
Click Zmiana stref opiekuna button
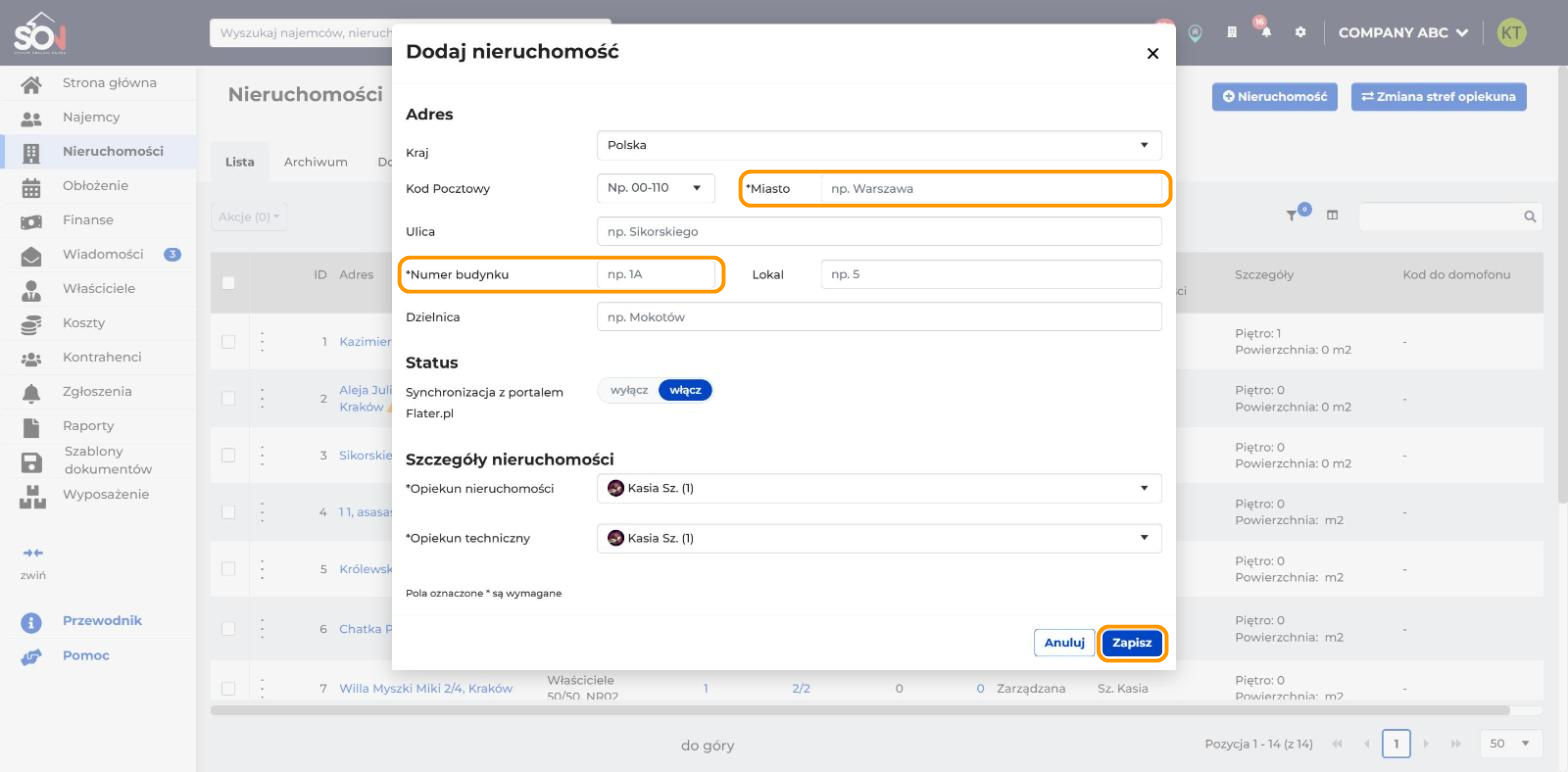[1439, 97]
